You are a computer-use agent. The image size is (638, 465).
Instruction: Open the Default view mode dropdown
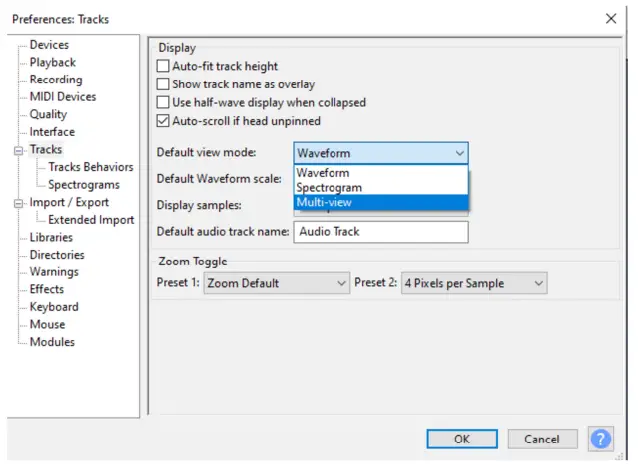click(380, 153)
